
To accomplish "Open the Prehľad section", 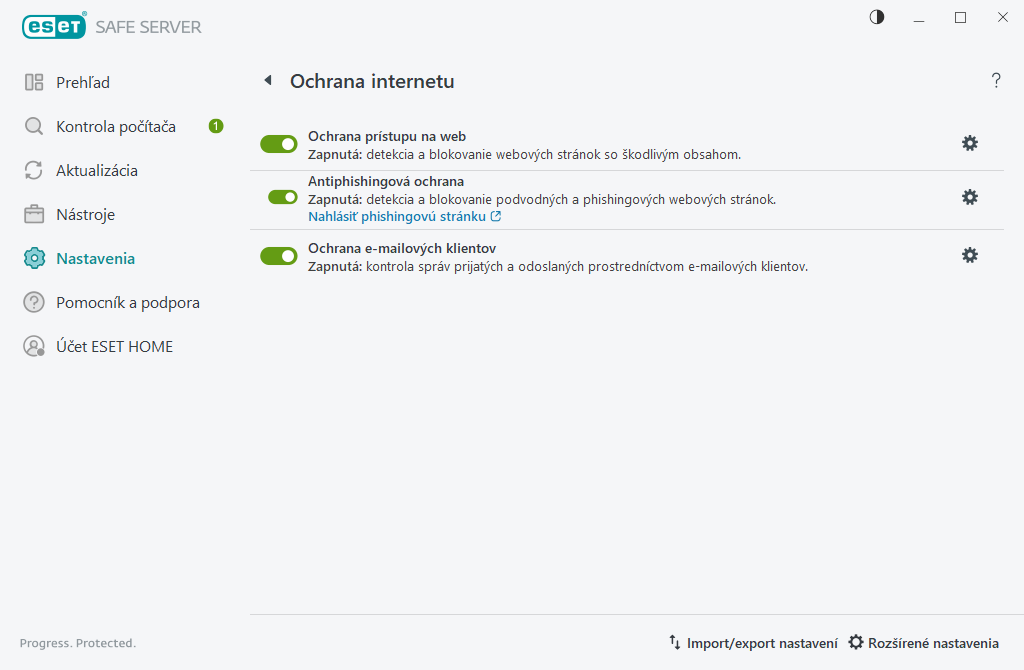I will coord(83,82).
